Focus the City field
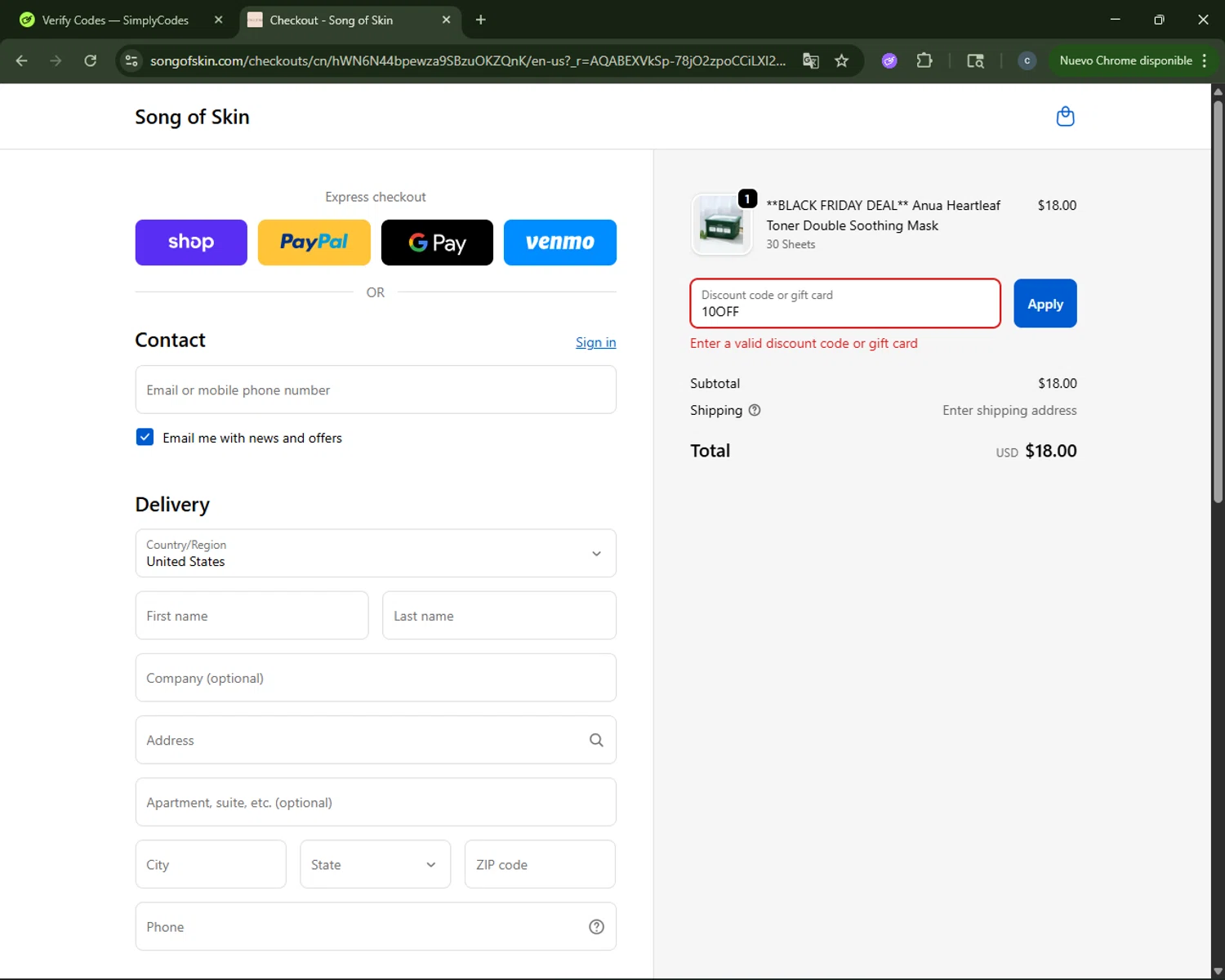The width and height of the screenshot is (1225, 980). click(x=211, y=864)
